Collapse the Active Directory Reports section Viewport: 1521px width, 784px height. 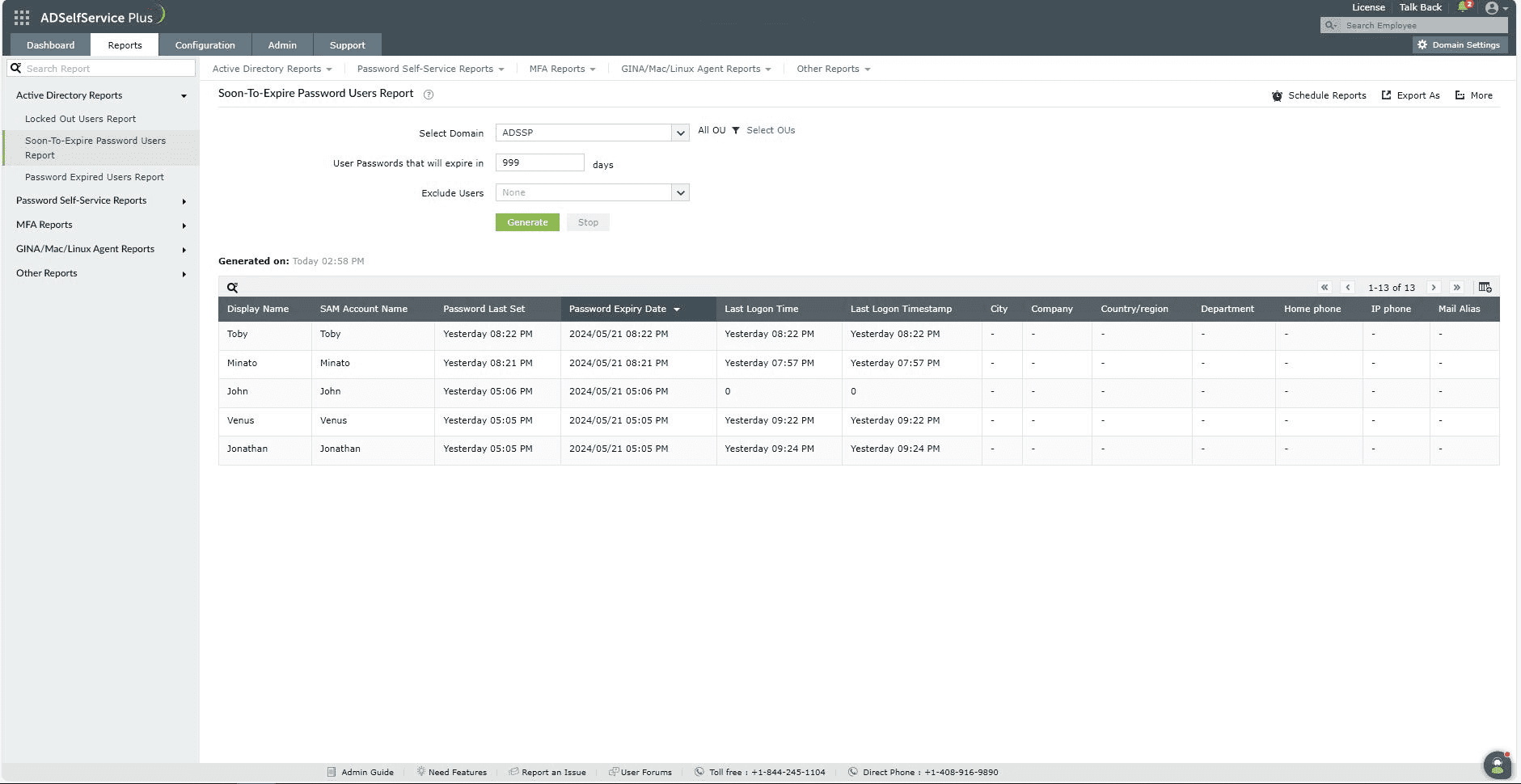(x=184, y=95)
